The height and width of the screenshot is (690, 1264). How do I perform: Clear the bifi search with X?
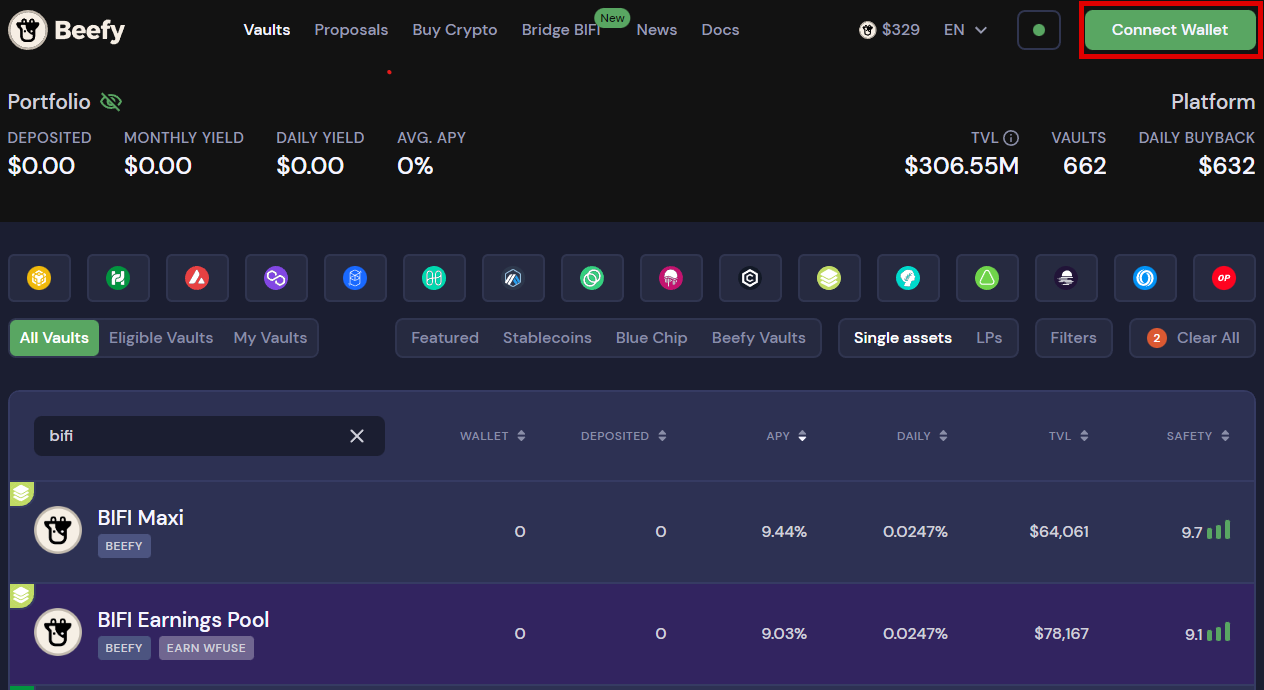357,436
